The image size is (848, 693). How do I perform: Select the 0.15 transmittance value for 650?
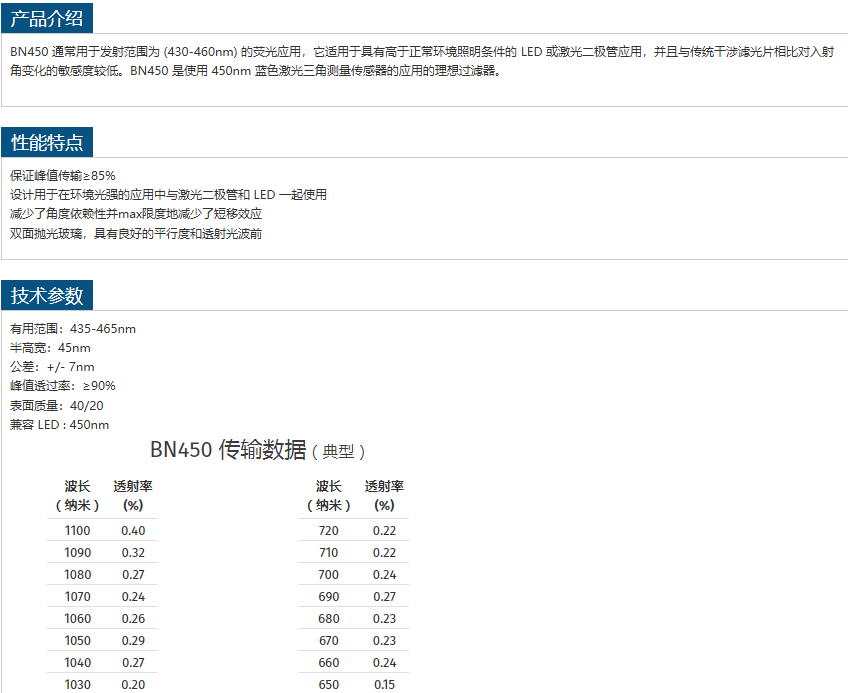384,685
